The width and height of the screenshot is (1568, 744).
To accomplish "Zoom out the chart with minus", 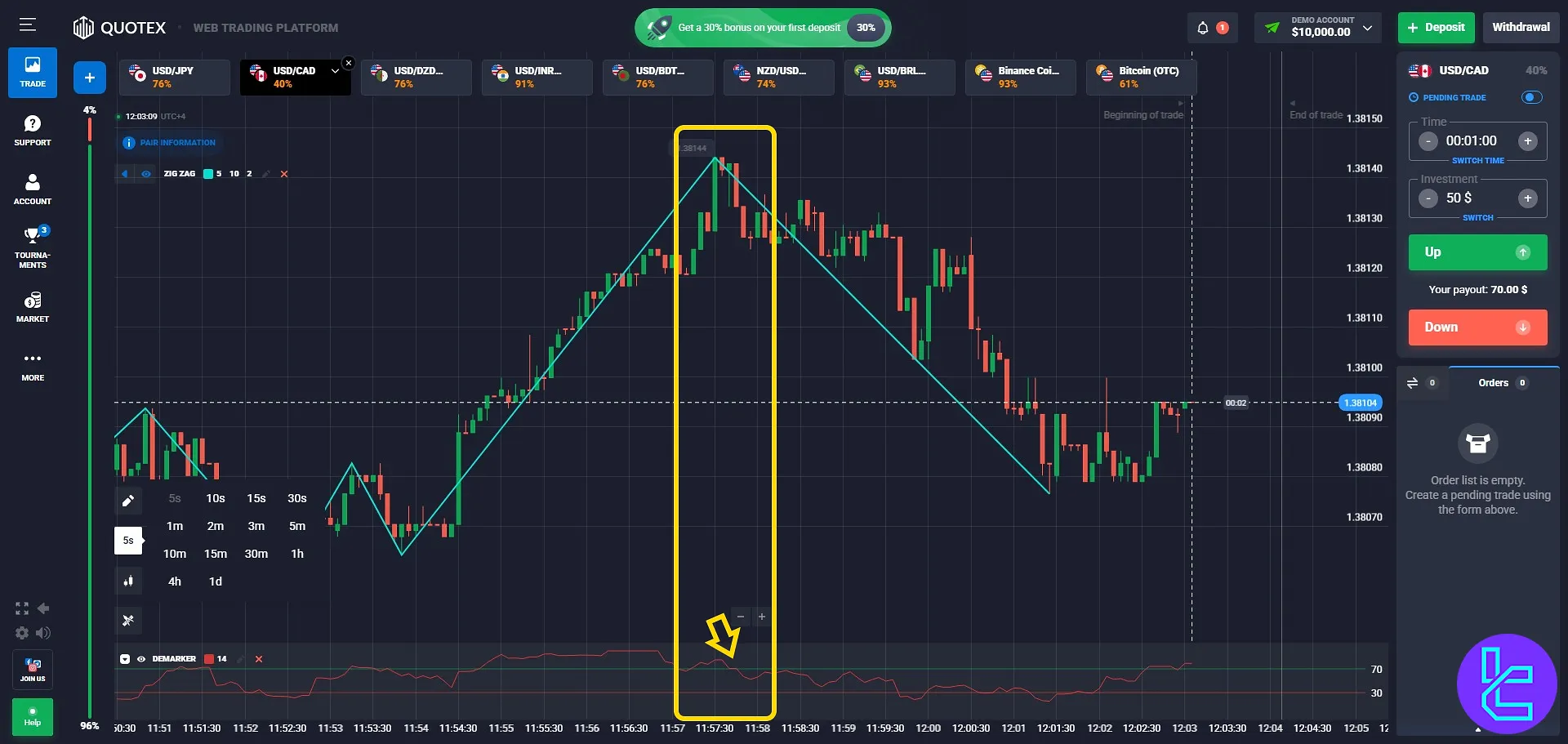I will [x=741, y=617].
